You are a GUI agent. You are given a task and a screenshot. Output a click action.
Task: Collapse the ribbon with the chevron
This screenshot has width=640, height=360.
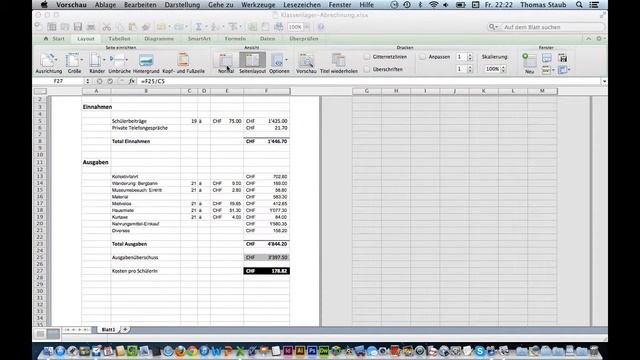pyautogui.click(x=588, y=39)
